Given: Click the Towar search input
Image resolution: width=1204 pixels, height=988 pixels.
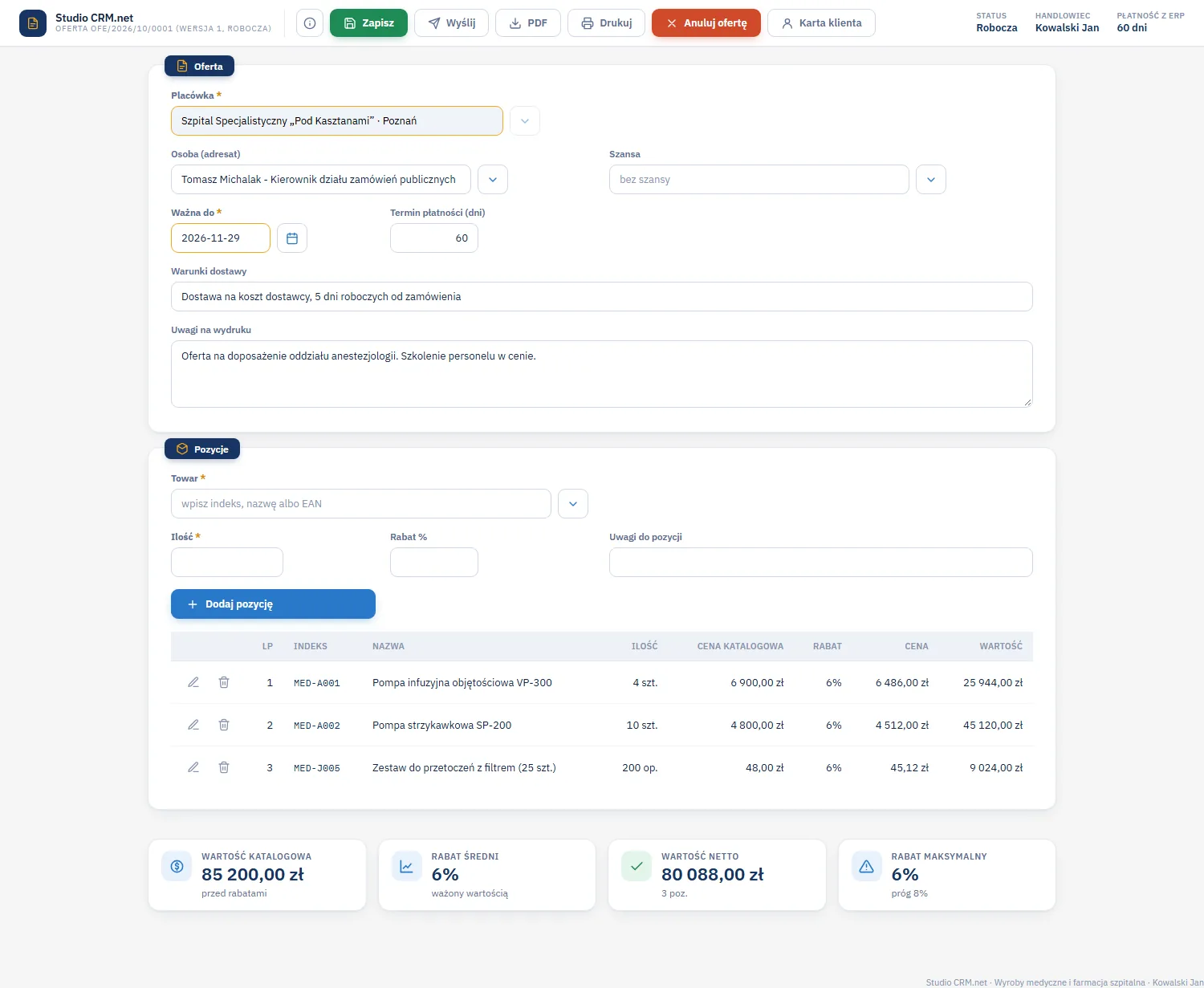Looking at the screenshot, I should tap(361, 504).
